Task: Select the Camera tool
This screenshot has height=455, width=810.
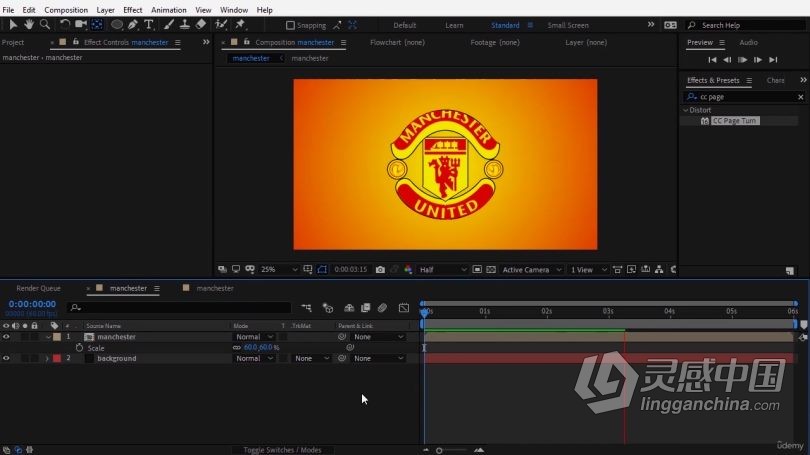Action: tap(81, 24)
